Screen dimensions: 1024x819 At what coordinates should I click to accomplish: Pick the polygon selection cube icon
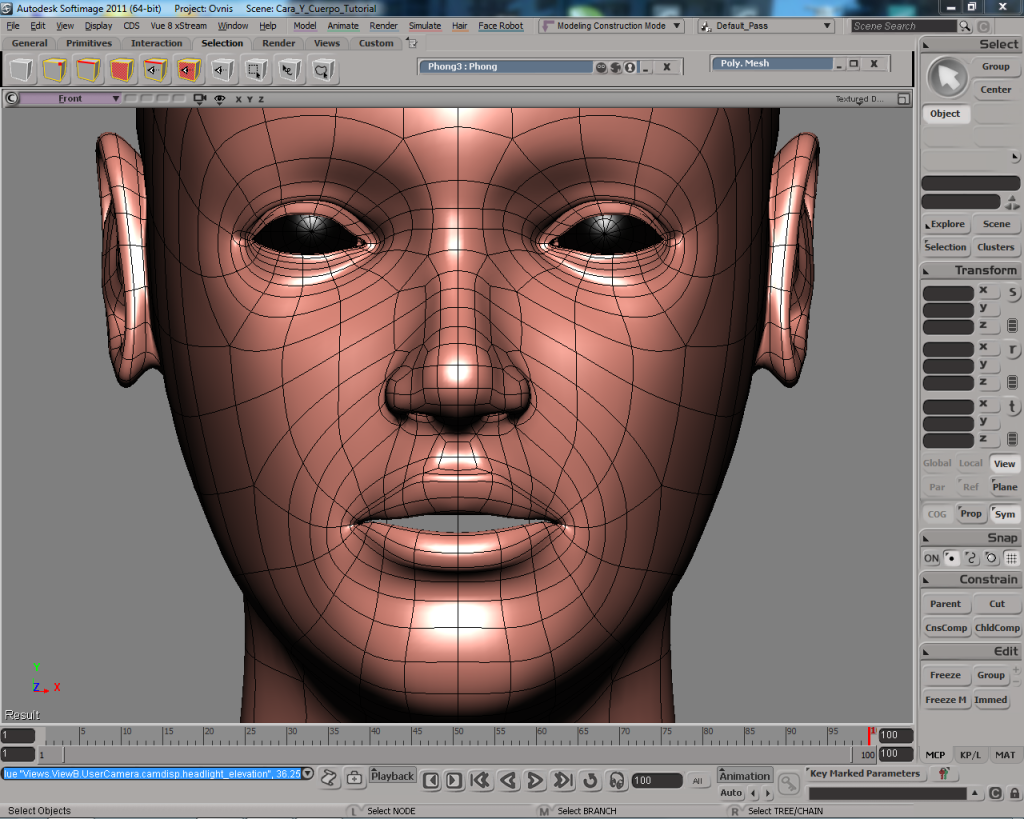click(x=122, y=70)
